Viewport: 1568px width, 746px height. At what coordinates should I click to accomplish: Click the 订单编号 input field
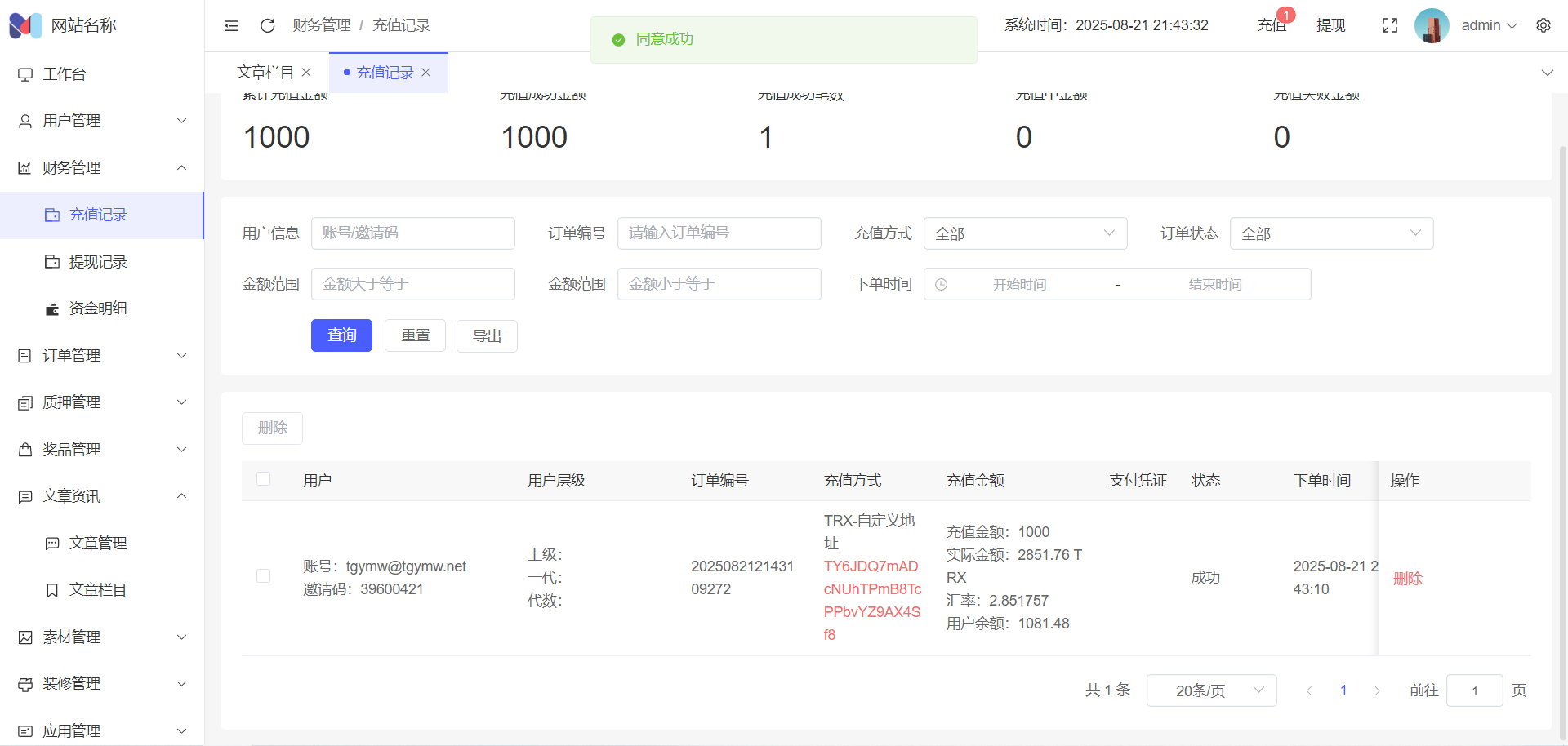(719, 233)
